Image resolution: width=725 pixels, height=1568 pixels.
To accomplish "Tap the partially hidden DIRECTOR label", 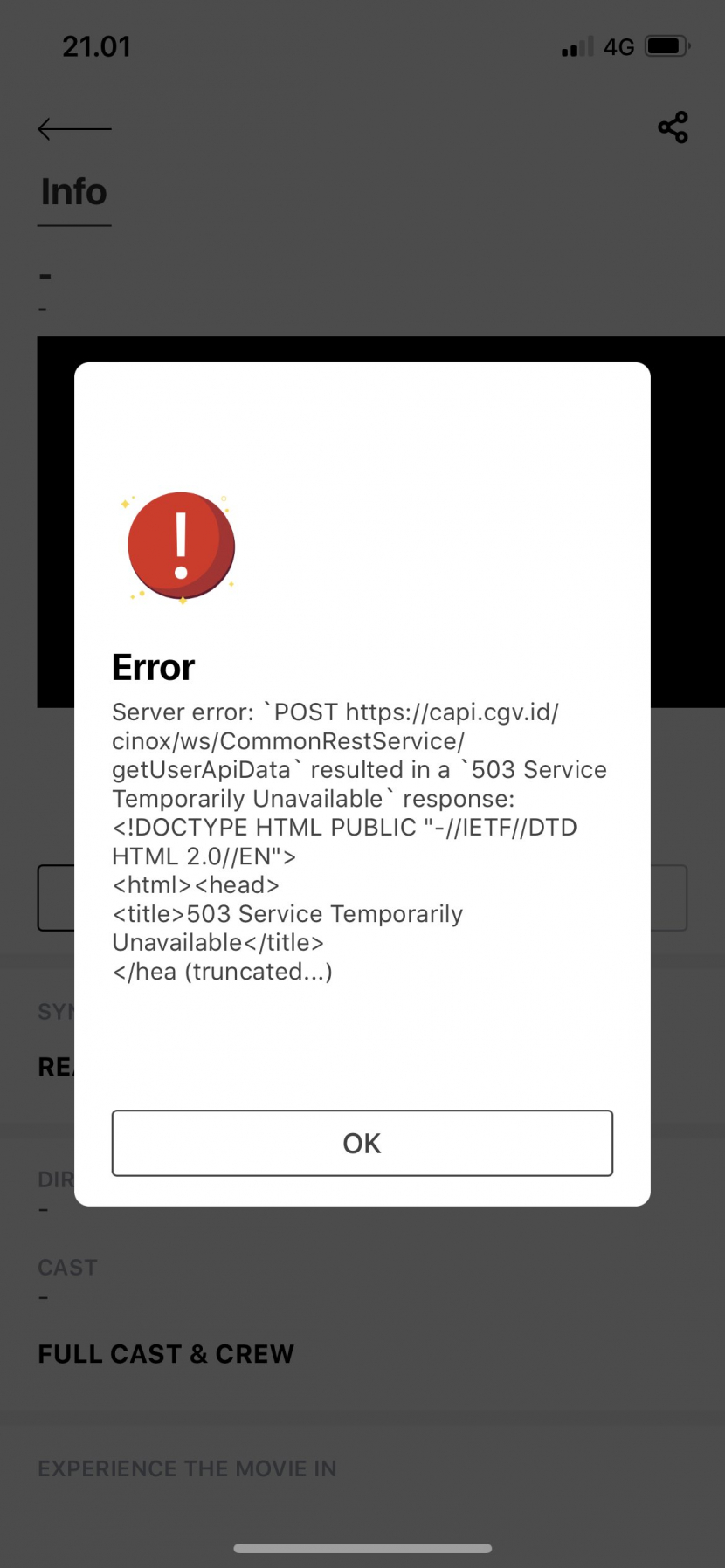I will (x=56, y=1179).
